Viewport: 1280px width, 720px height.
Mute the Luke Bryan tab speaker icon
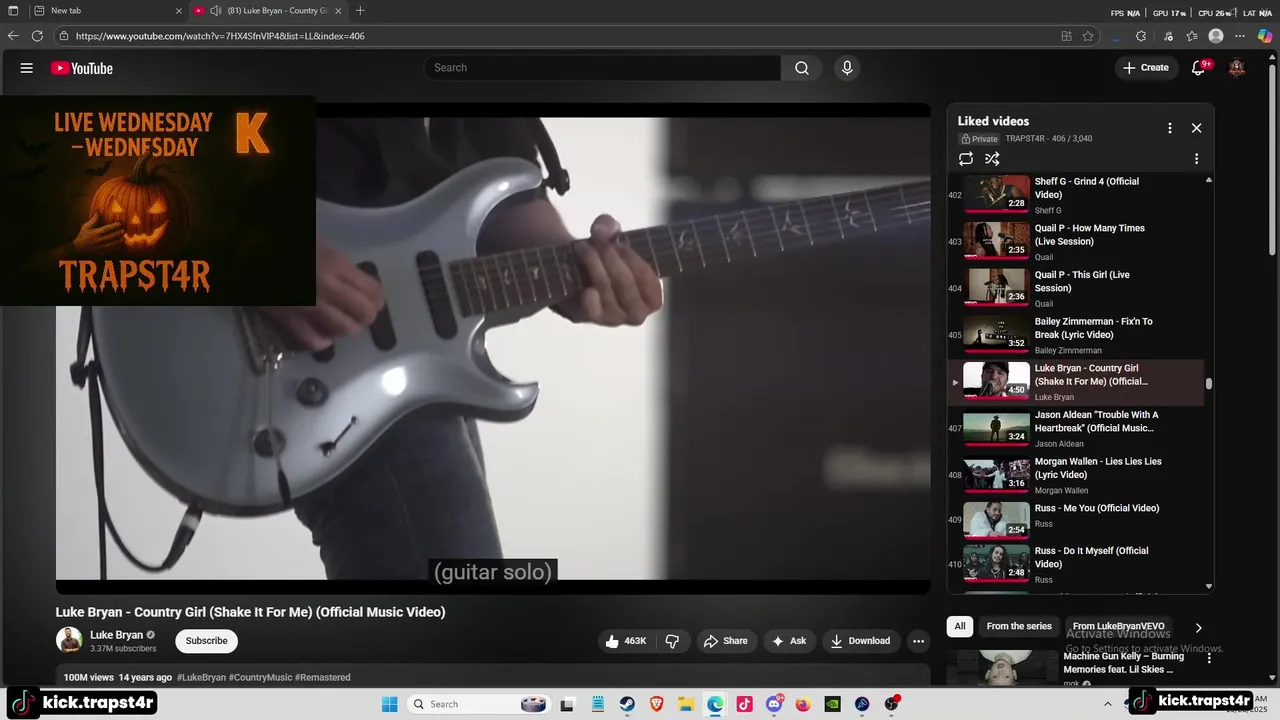pos(215,11)
